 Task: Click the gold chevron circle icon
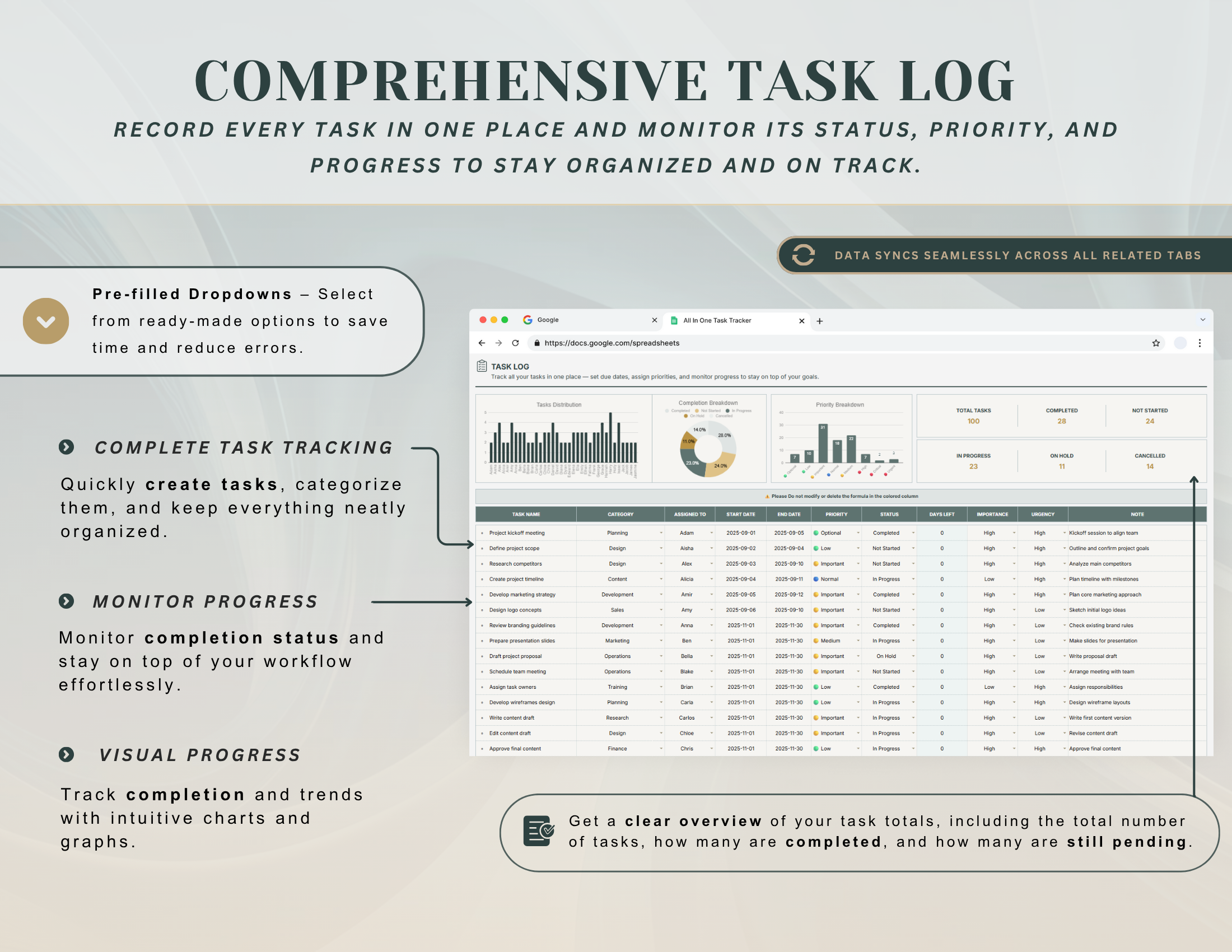tap(46, 321)
